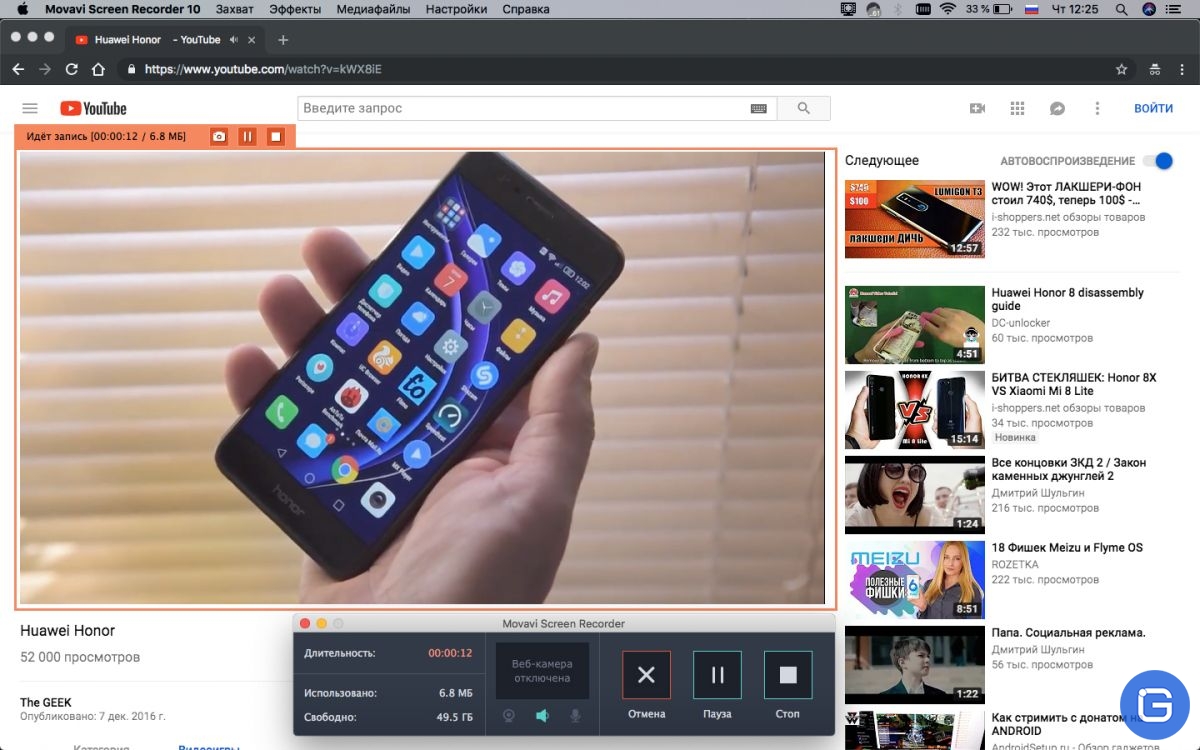Open the ROZETKA channel name
The height and width of the screenshot is (750, 1200).
click(1016, 565)
